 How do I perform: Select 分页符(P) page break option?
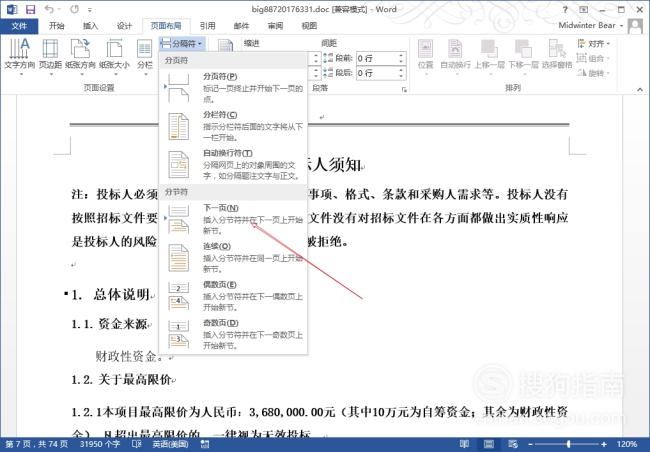233,88
